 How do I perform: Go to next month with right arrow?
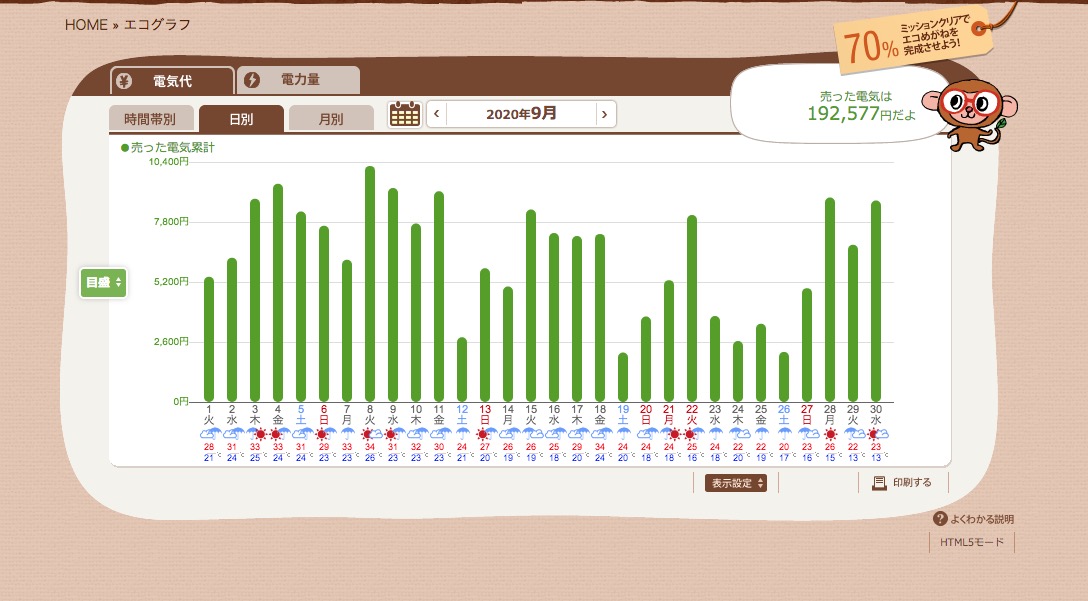(603, 114)
